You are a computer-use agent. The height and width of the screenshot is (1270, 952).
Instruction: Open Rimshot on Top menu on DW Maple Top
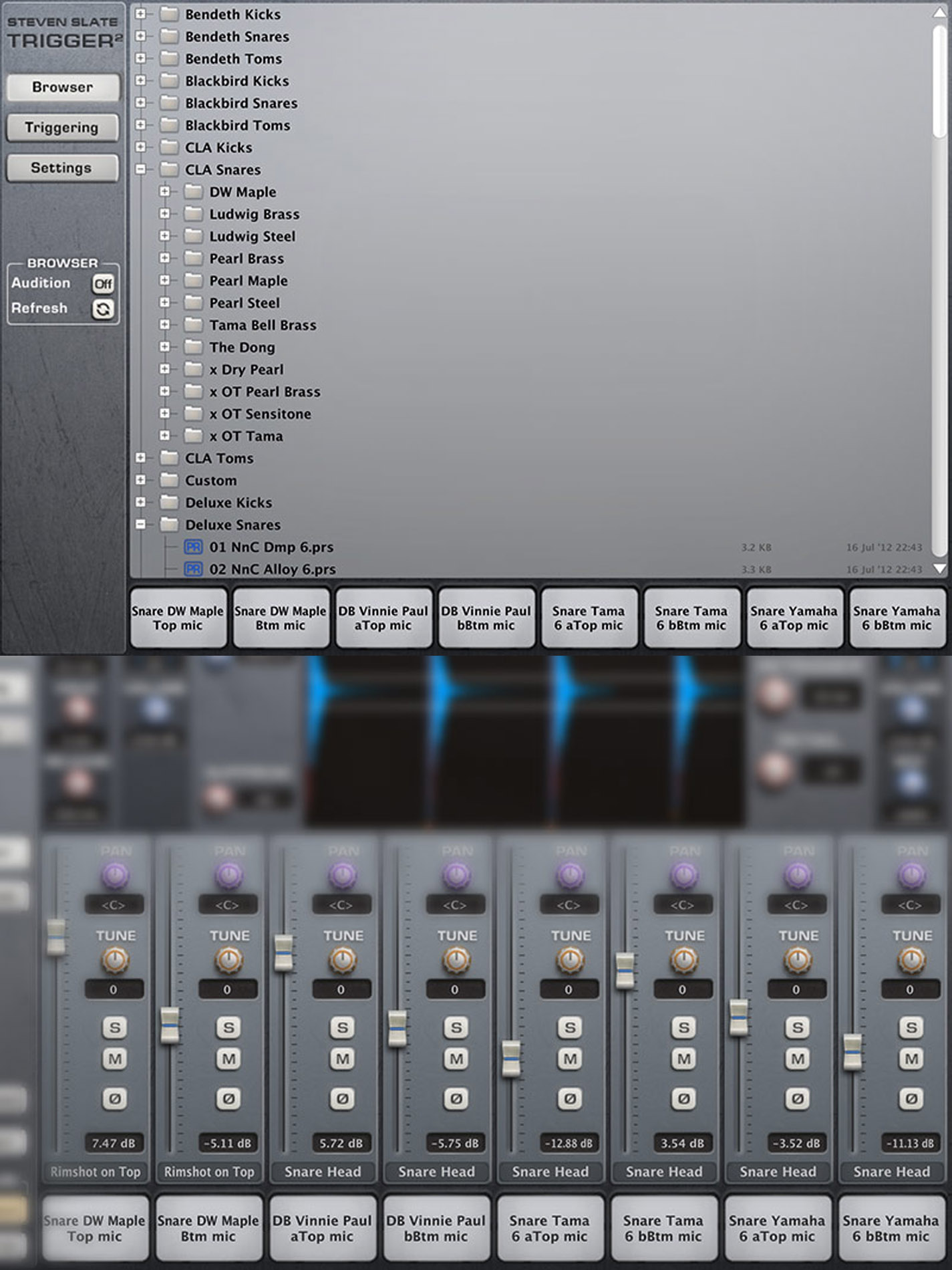pyautogui.click(x=96, y=1172)
